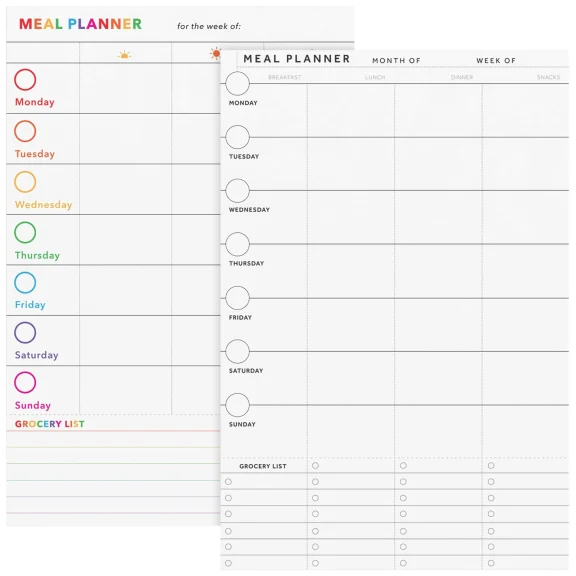Mark the pink Sunday circle

pyautogui.click(x=25, y=382)
